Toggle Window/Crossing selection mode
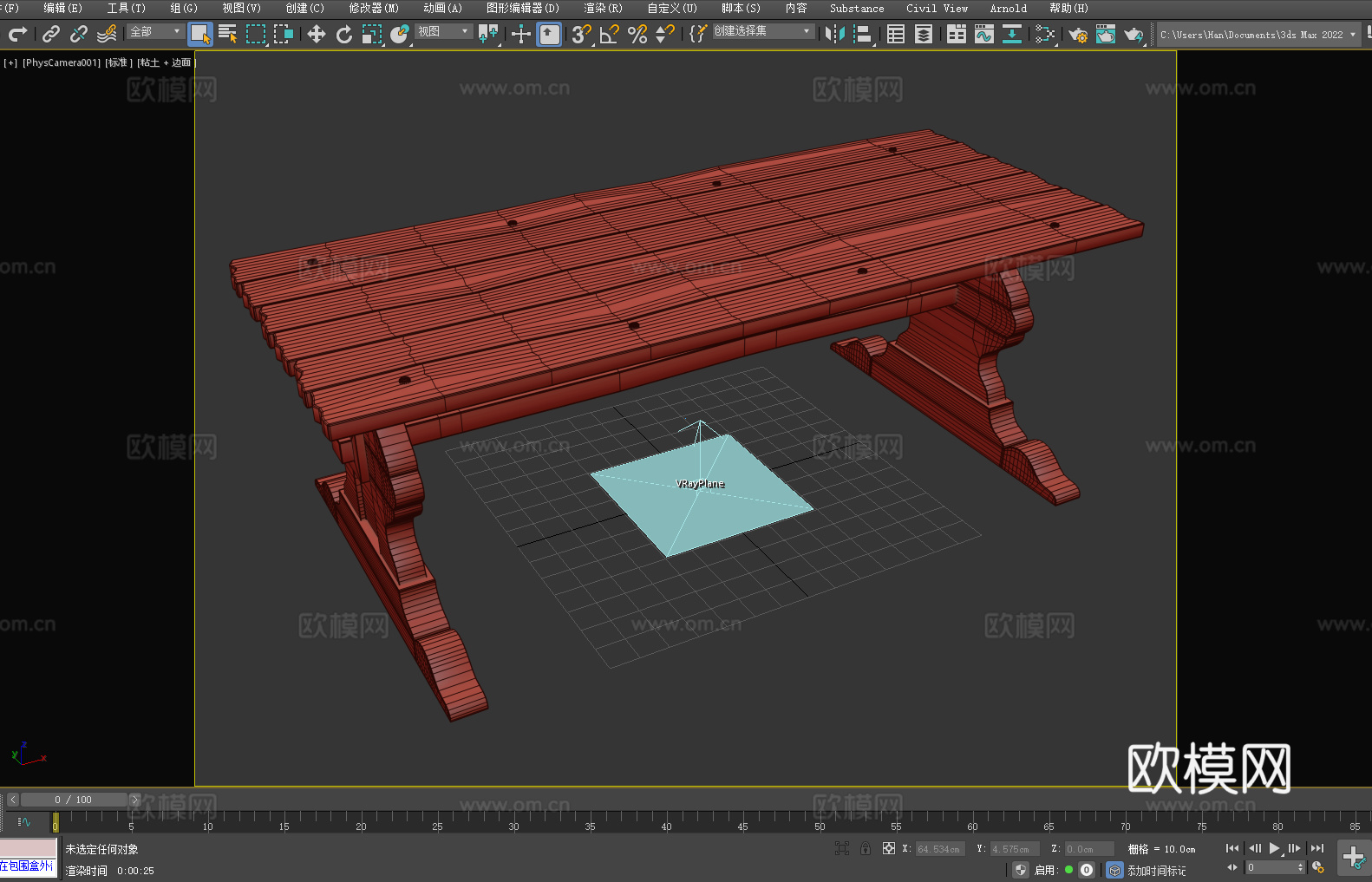 tap(284, 34)
